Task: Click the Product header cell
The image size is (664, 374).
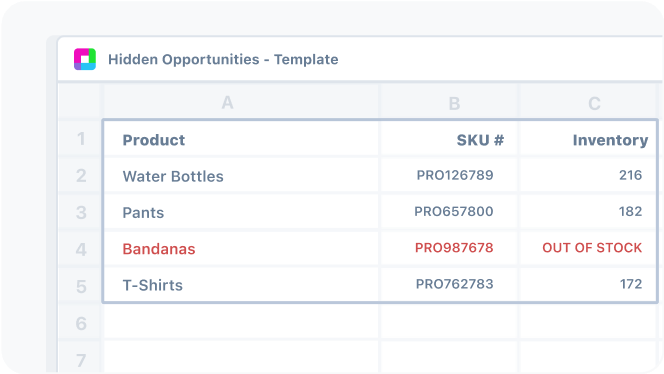Action: pos(241,139)
